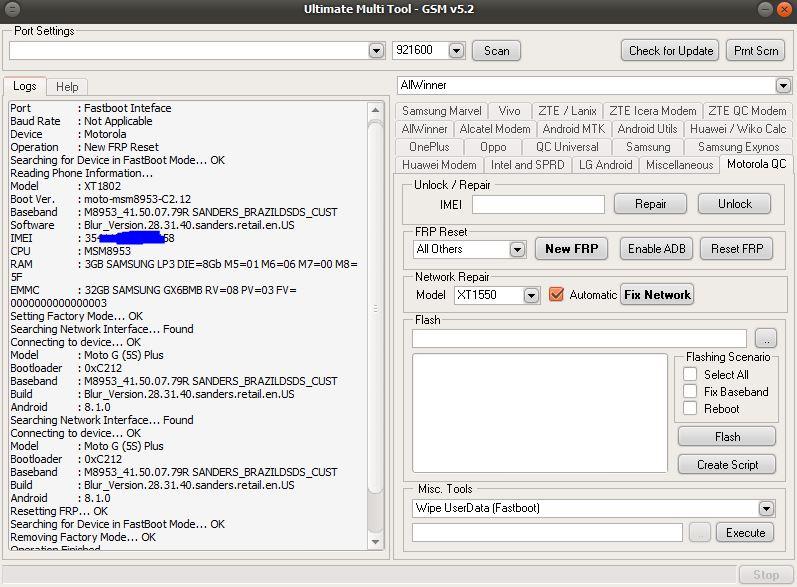Click the Misc. Tools path input field
Screen dimensions: 797x587
[x=547, y=533]
